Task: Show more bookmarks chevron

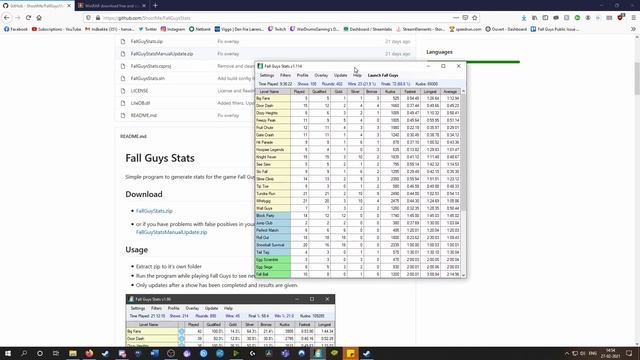Action: 633,29
